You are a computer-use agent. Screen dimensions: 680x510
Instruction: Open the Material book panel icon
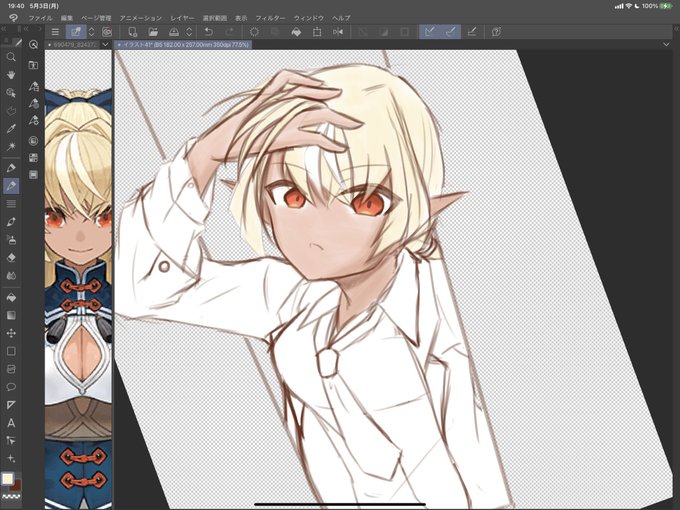click(x=33, y=65)
